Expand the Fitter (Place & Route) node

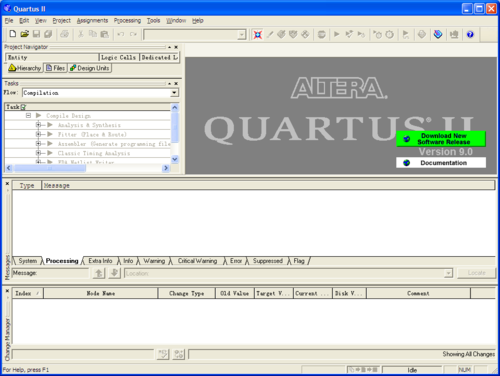click(38, 134)
